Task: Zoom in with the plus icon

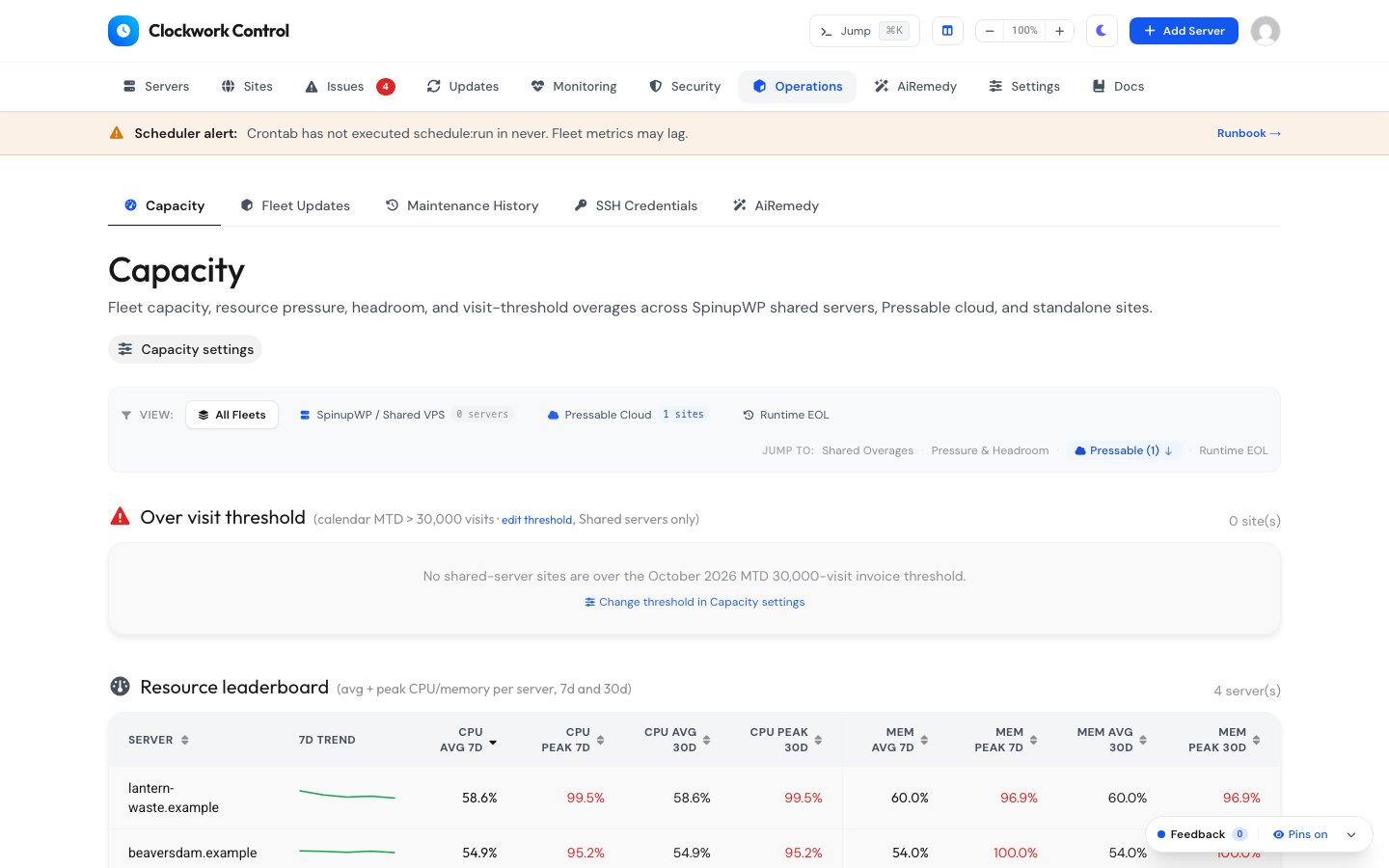Action: (1059, 31)
